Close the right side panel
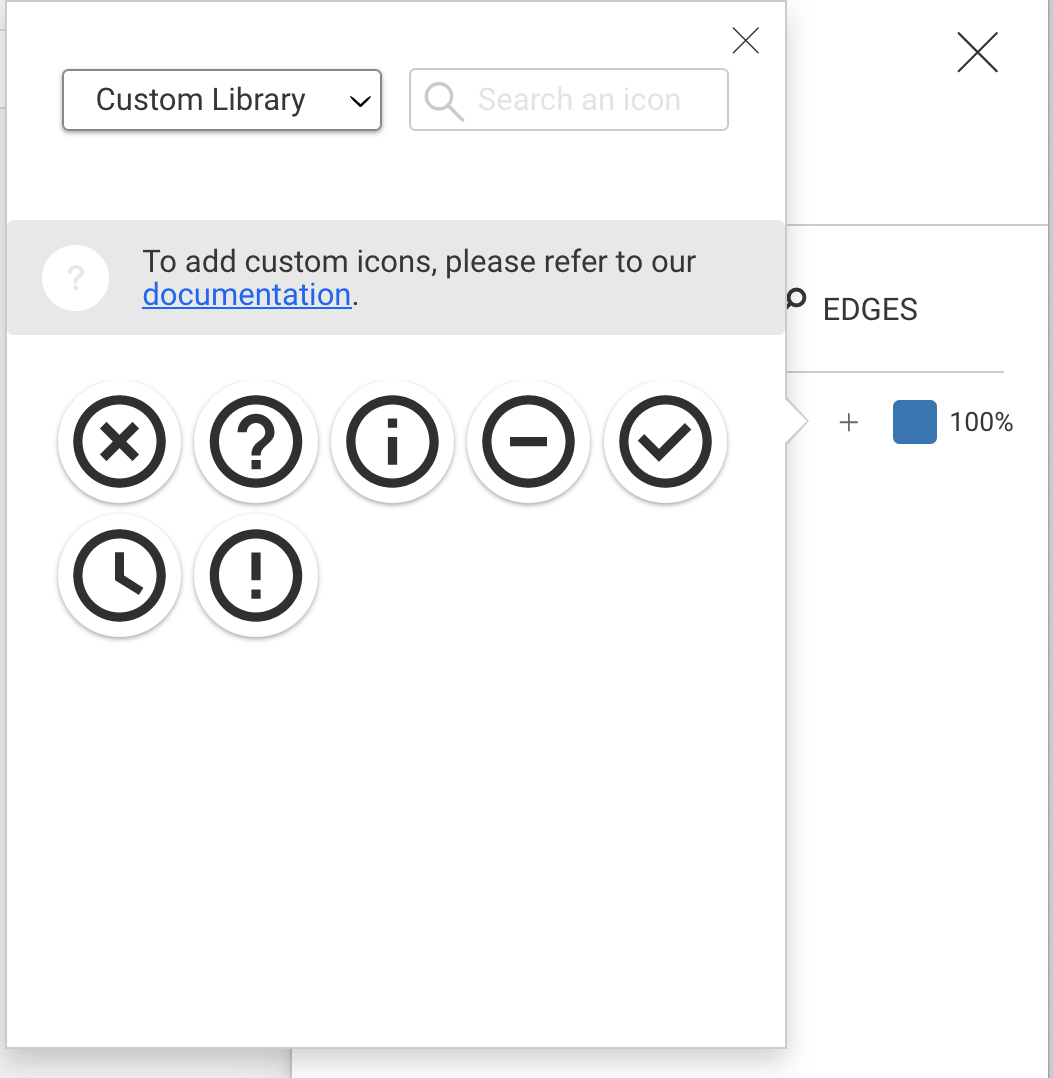 tap(977, 52)
